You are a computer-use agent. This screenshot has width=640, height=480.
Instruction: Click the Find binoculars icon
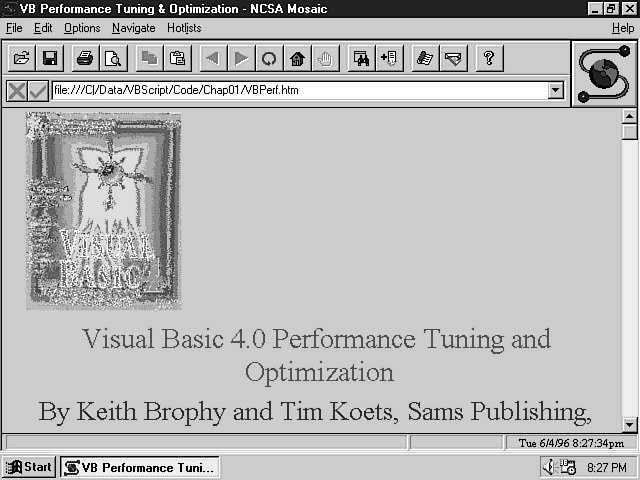[360, 59]
